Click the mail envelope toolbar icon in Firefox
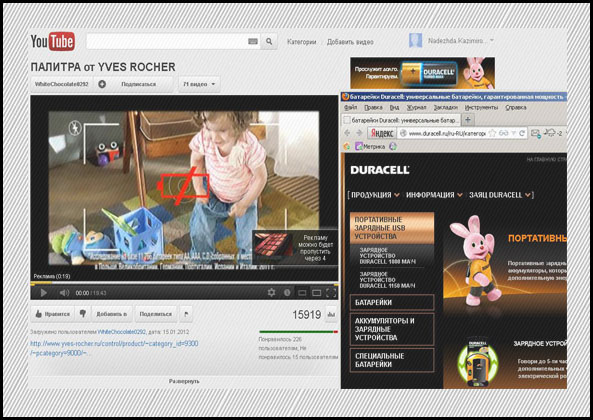The width and height of the screenshot is (593, 420). [535, 133]
